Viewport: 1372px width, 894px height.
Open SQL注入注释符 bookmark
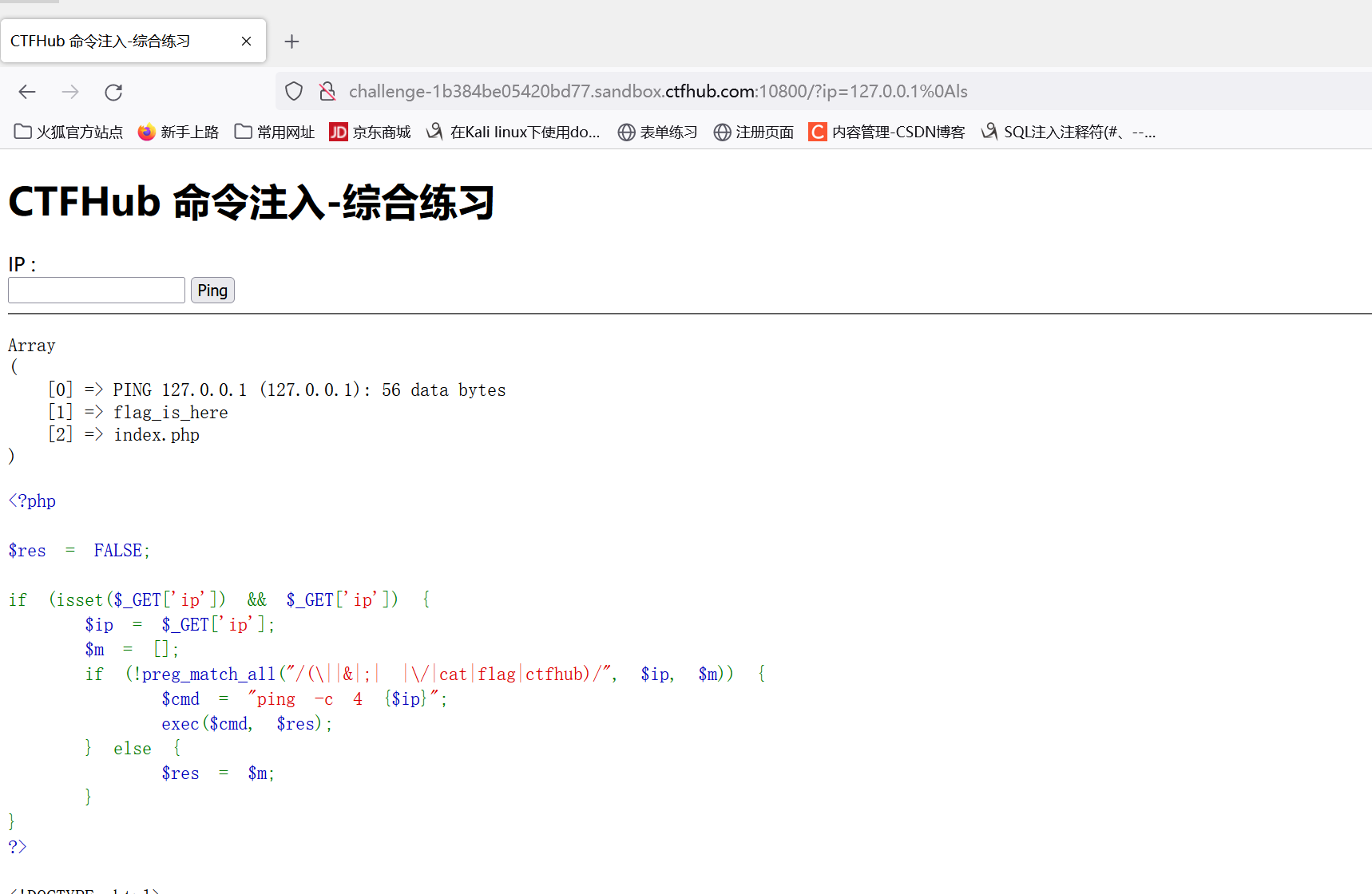click(x=1069, y=132)
